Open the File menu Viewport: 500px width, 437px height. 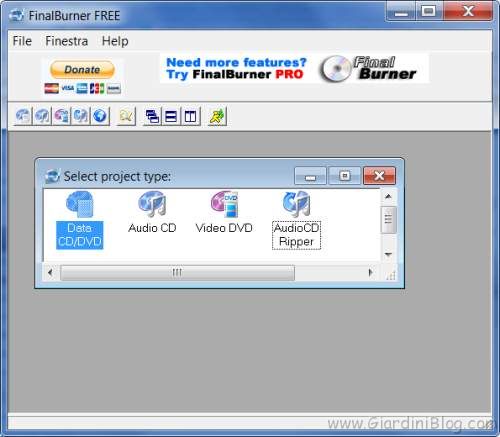tap(22, 41)
